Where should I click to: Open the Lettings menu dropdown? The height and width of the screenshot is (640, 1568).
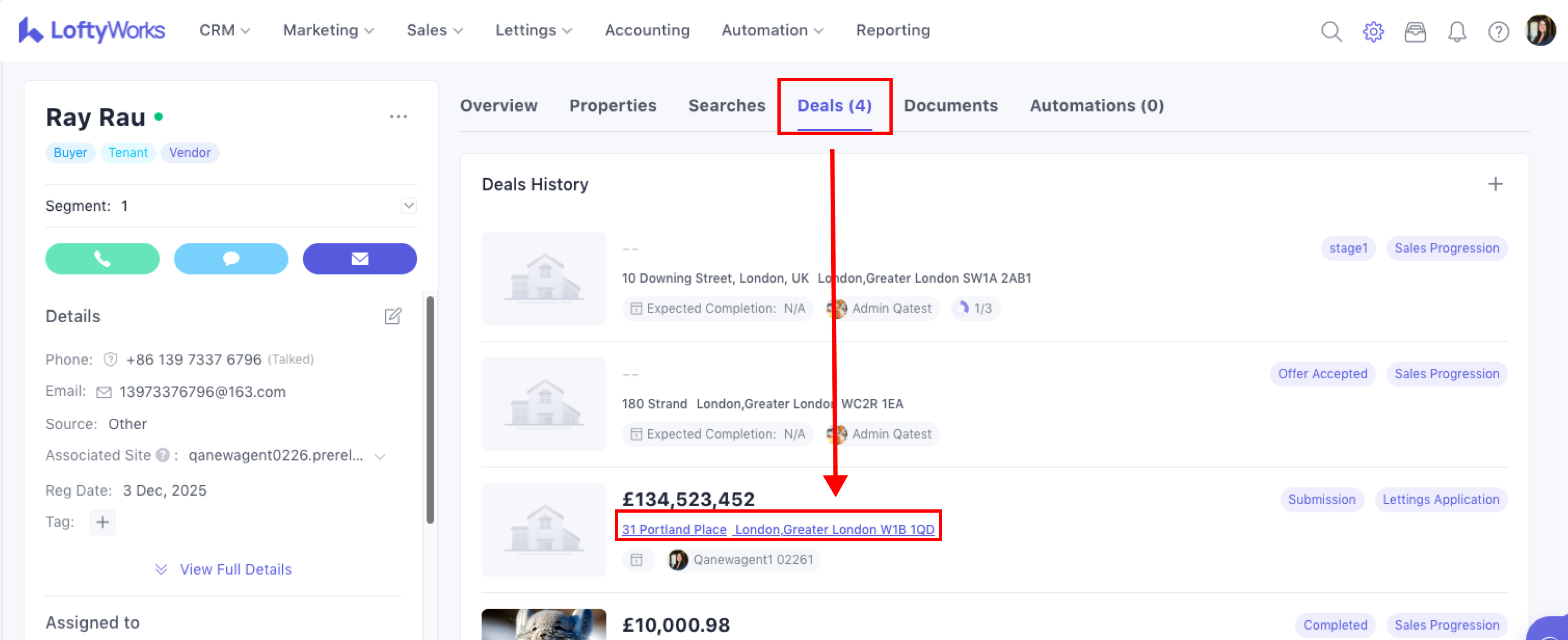533,30
